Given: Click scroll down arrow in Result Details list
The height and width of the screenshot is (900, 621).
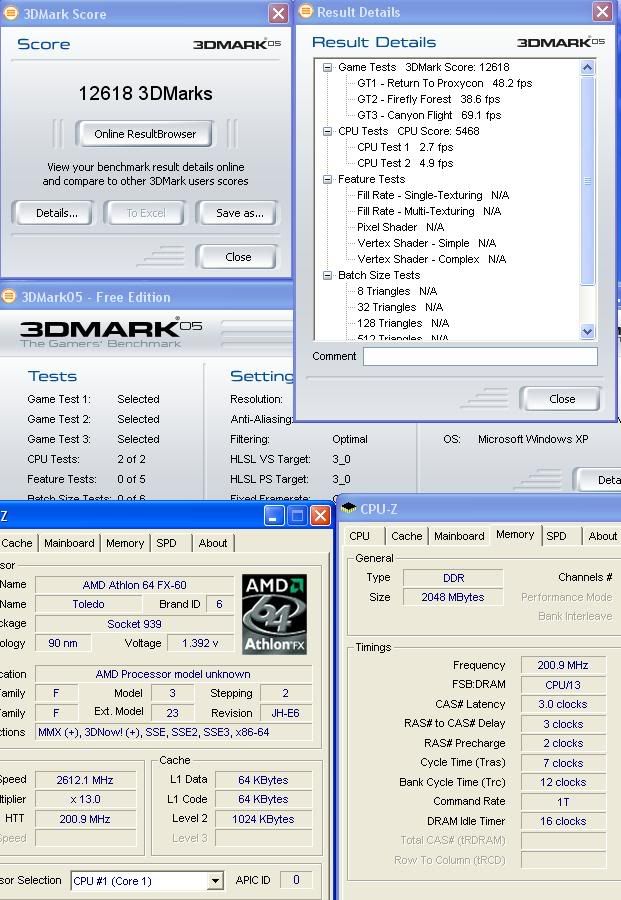Looking at the screenshot, I should point(587,331).
